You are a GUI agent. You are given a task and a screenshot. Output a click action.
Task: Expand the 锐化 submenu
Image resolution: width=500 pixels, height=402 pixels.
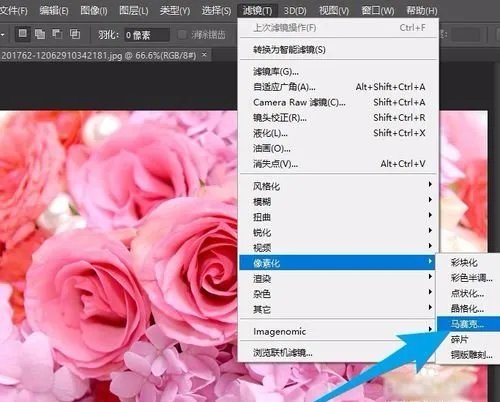[x=338, y=232]
